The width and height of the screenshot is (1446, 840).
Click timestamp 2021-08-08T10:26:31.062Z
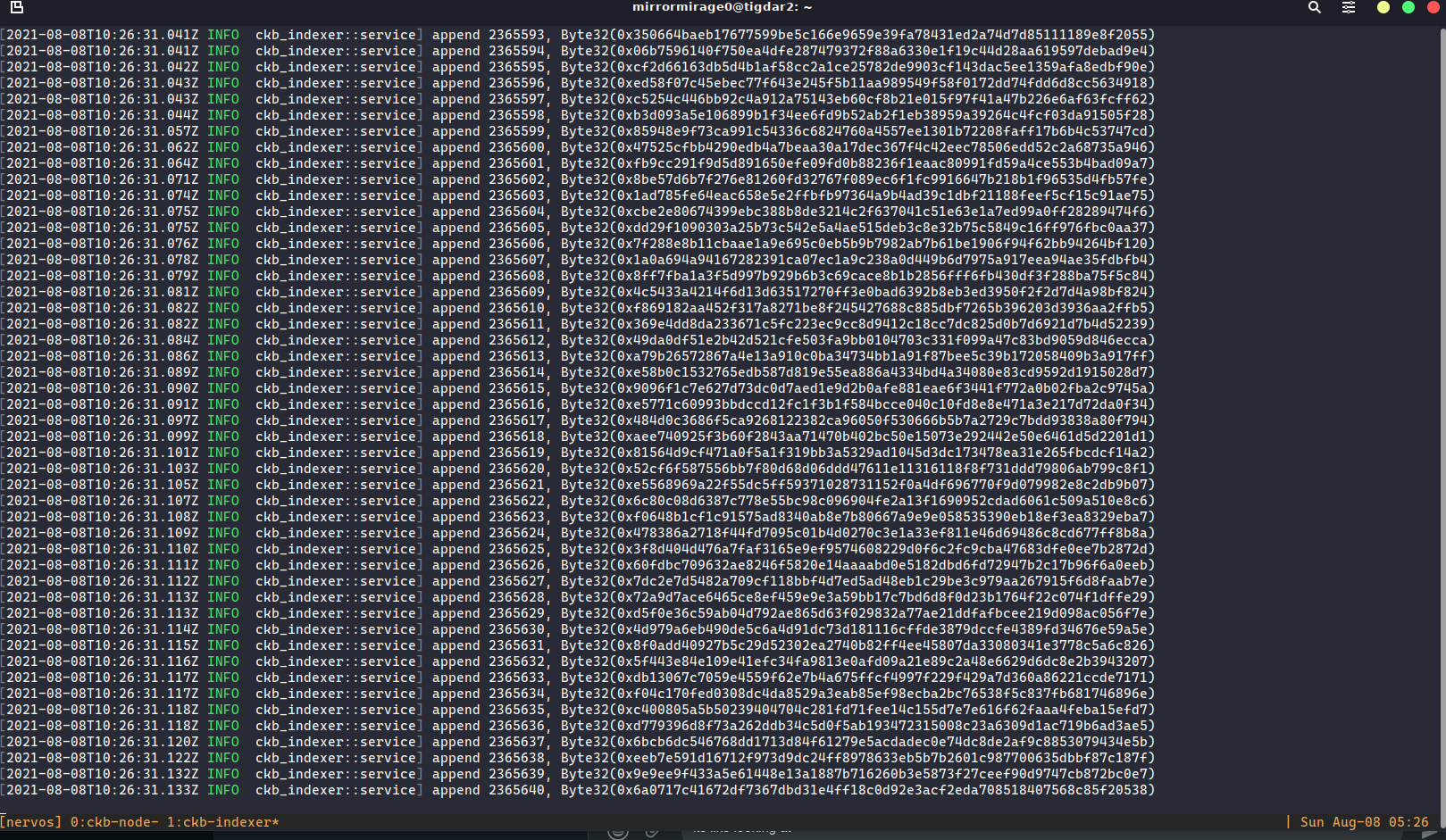[x=103, y=147]
